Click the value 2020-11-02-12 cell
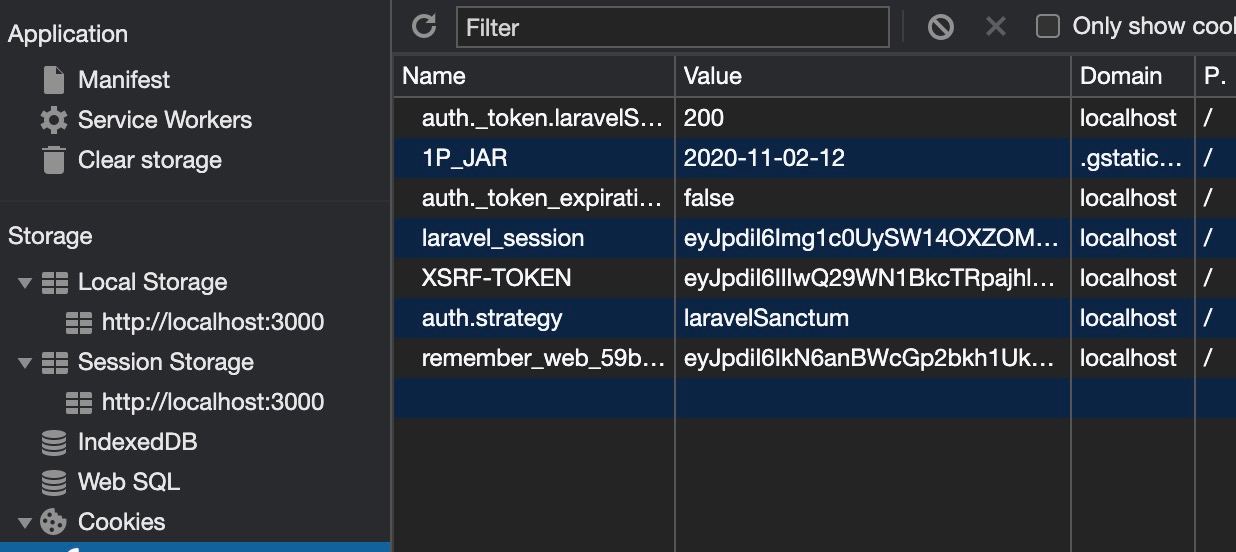The image size is (1236, 552). [x=873, y=158]
